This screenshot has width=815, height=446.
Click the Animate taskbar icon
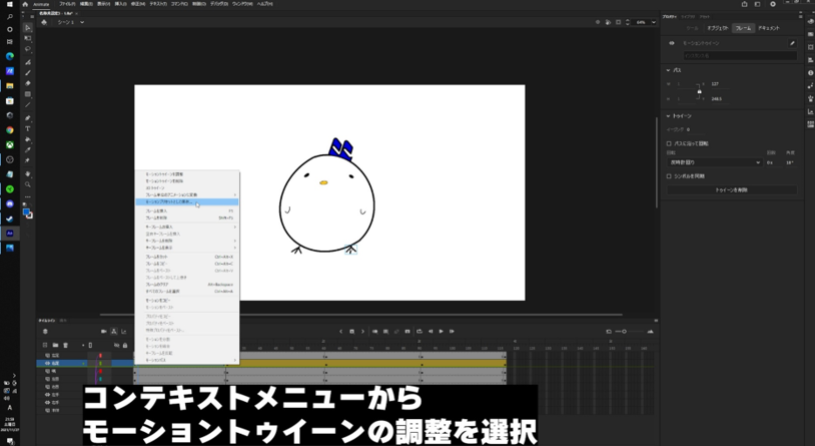[9, 233]
